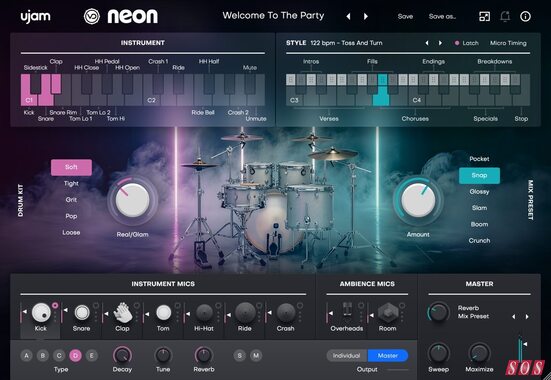
Task: Click the mix preset Amount knob
Action: point(418,200)
